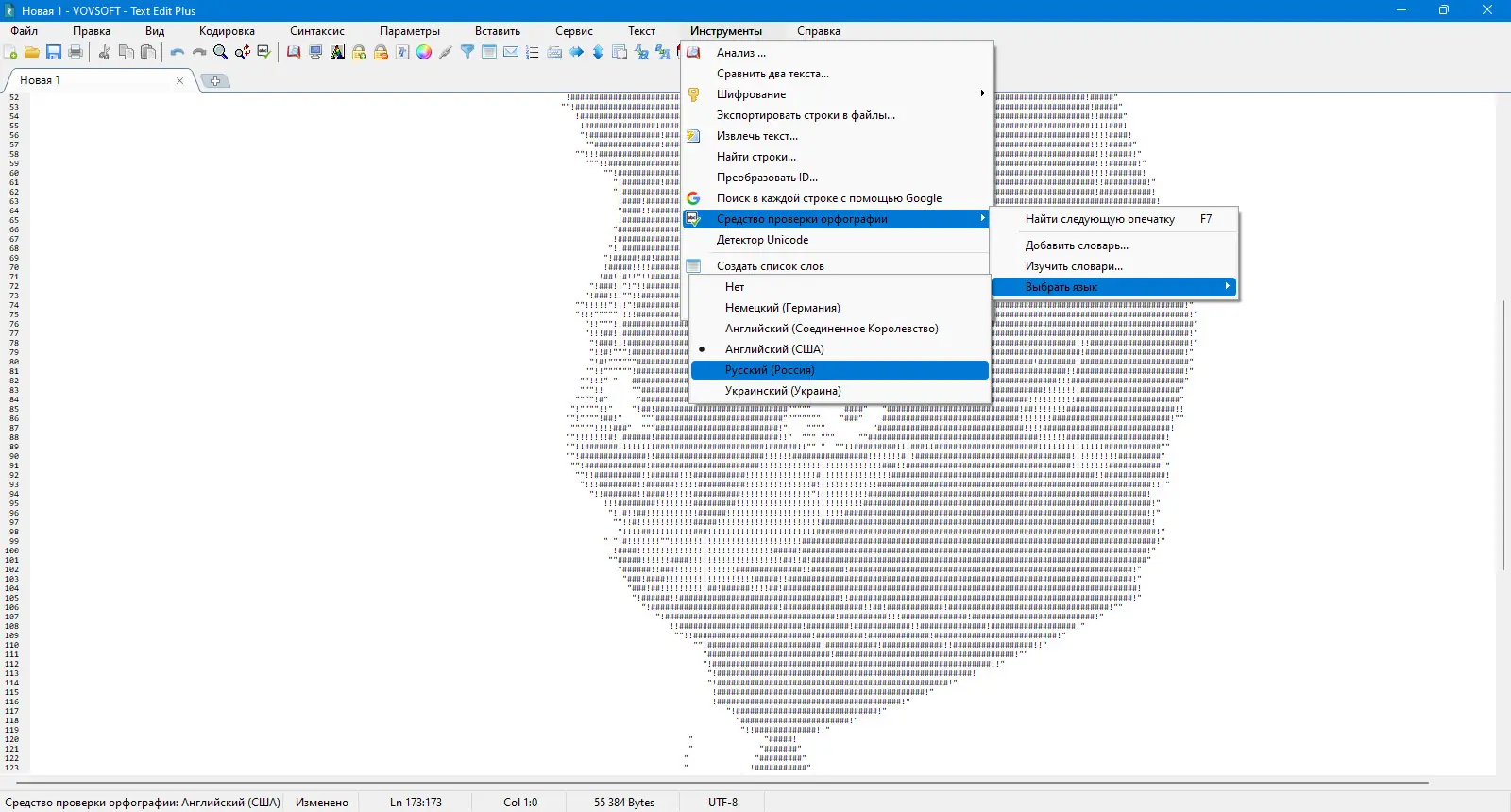The height and width of the screenshot is (812, 1511).
Task: Choose 'Сравнить два текста...' entry
Action: tap(836, 74)
